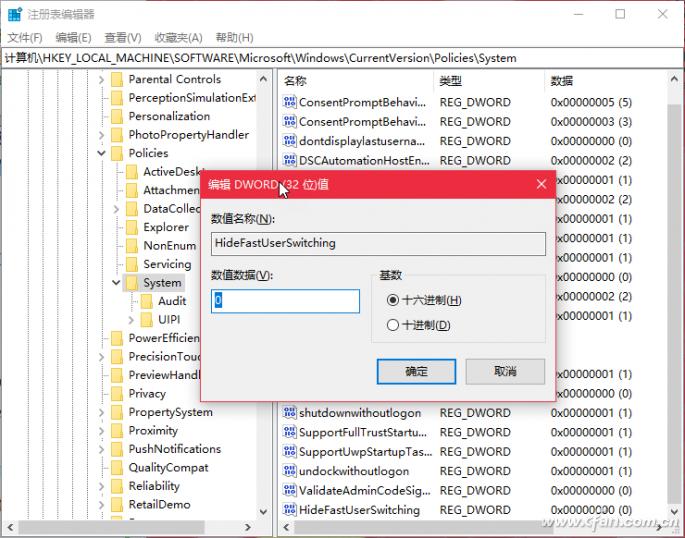
Task: Select the Audit folder icon
Action: (147, 301)
